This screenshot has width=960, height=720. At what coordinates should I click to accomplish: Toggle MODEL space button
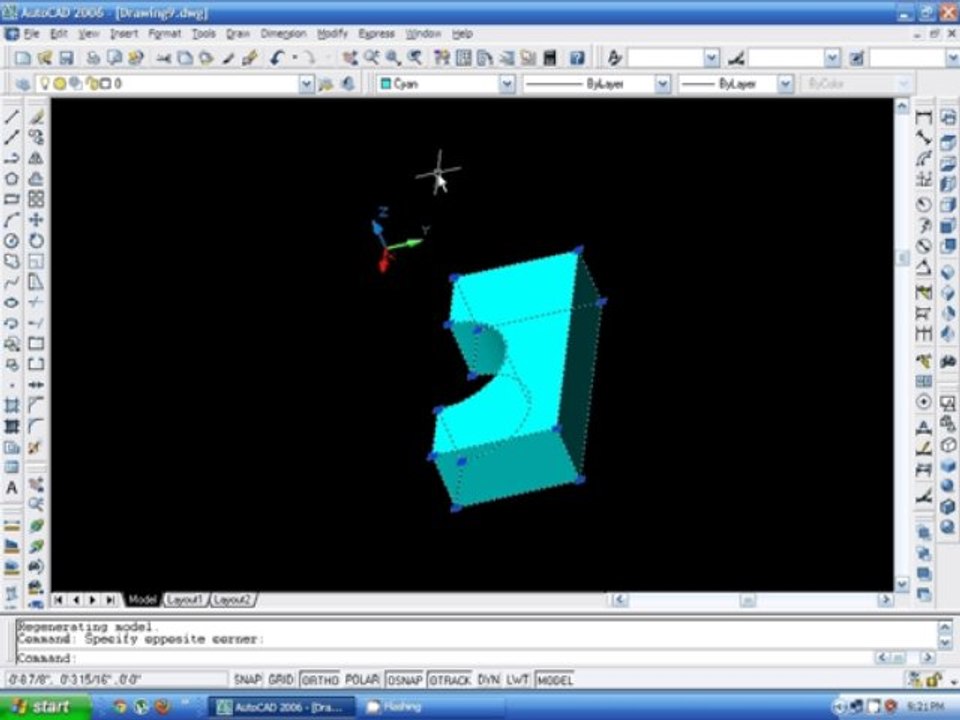point(555,680)
